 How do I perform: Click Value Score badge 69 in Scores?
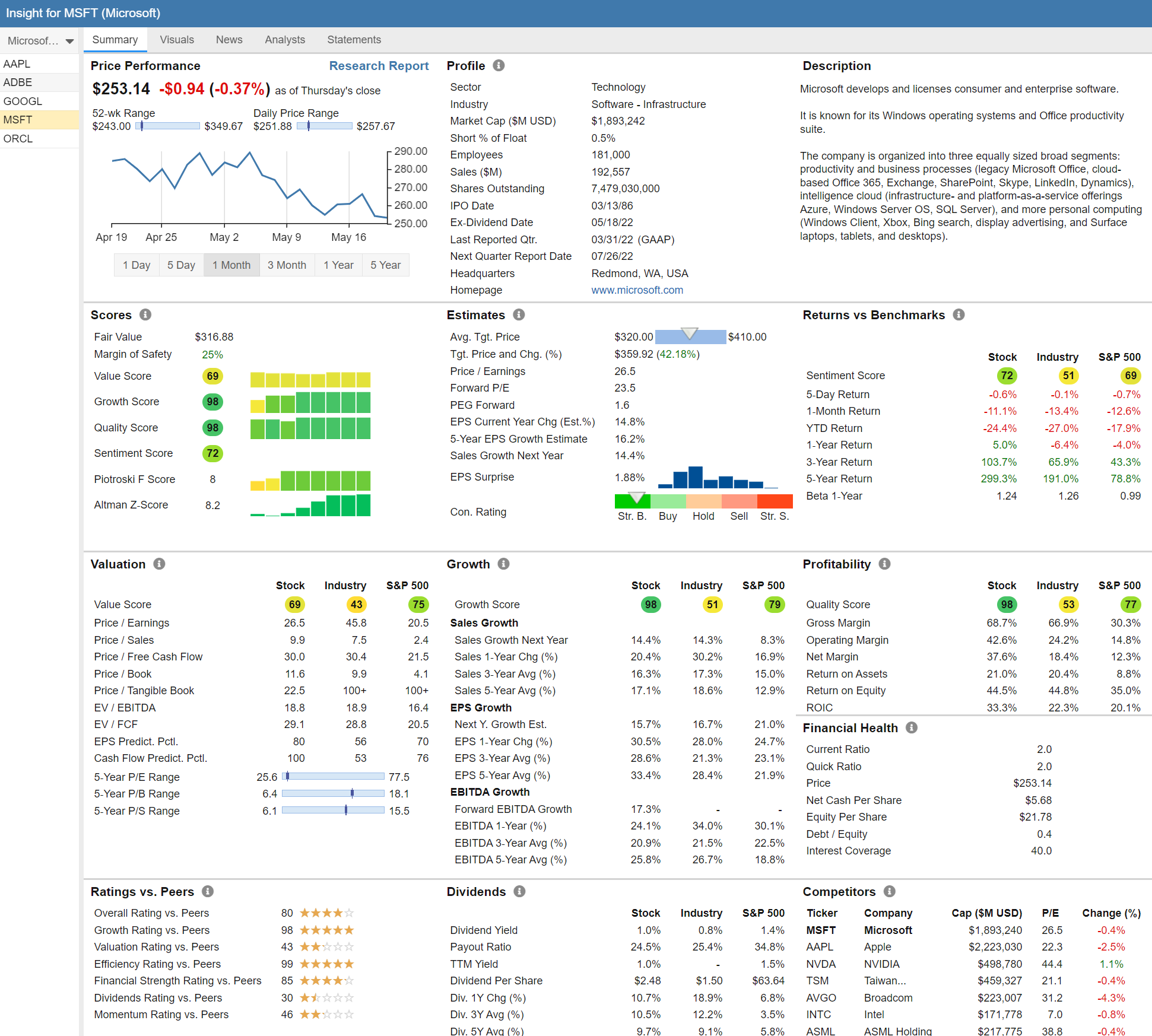click(x=212, y=376)
